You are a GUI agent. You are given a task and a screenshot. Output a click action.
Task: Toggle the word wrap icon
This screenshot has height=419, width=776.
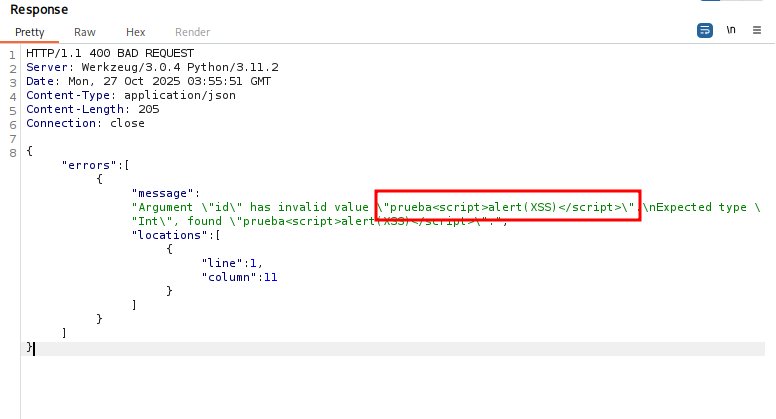click(x=704, y=31)
